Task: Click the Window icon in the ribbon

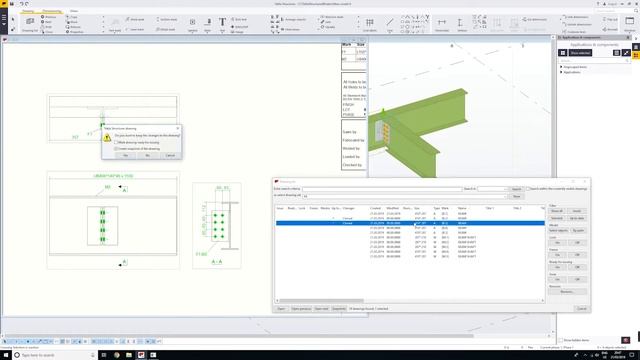Action: pyautogui.click(x=629, y=24)
